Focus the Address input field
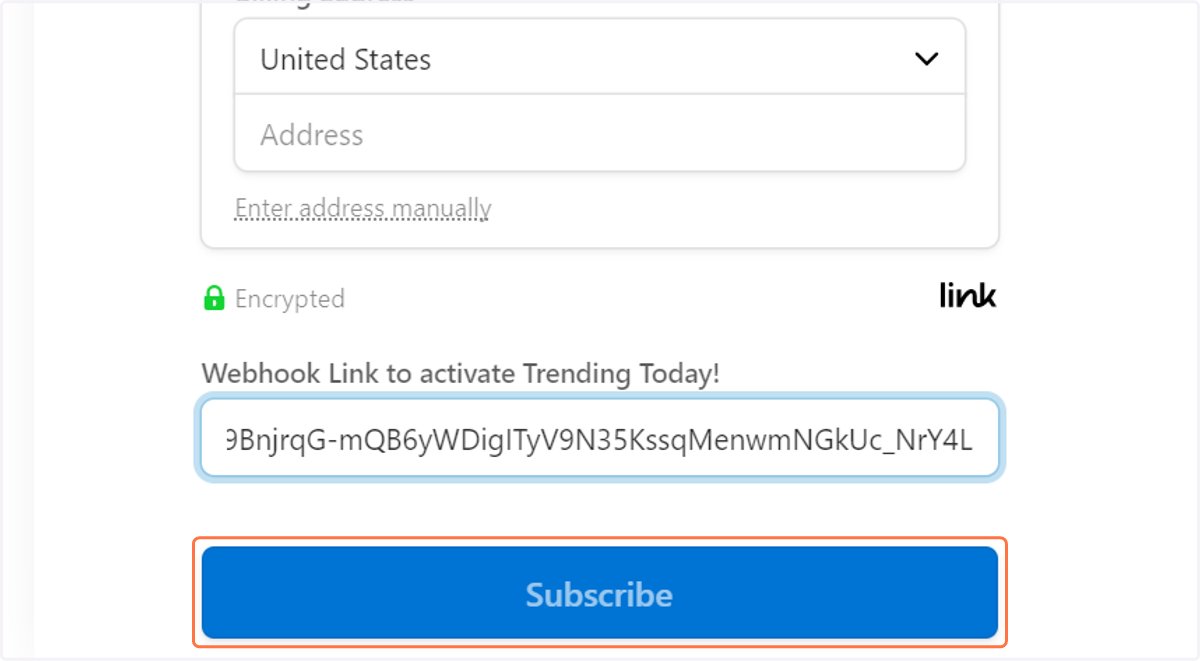This screenshot has width=1200, height=661. point(600,133)
